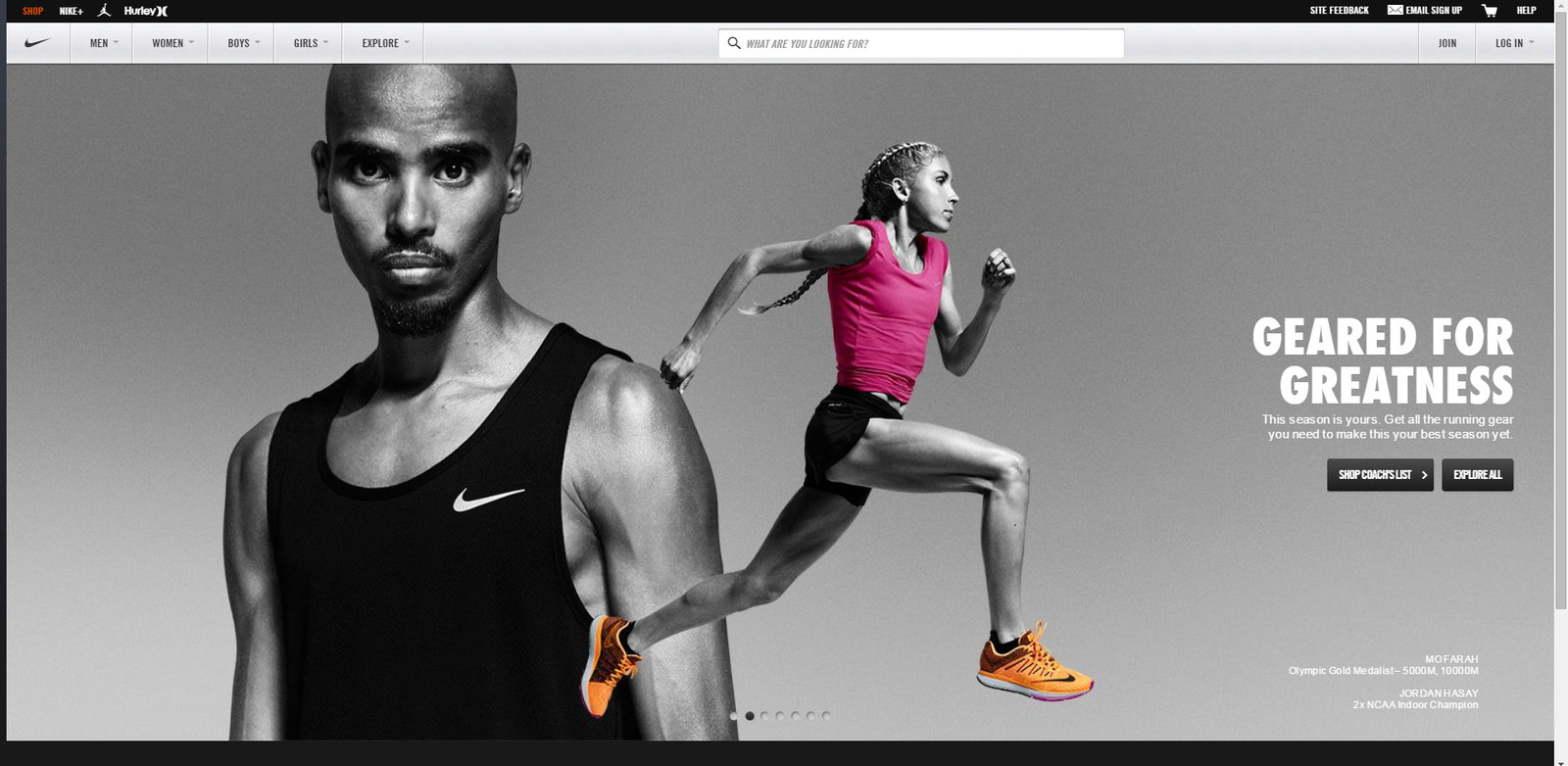Open the Jordan Jumpman brand icon
1568x766 pixels.
104,10
